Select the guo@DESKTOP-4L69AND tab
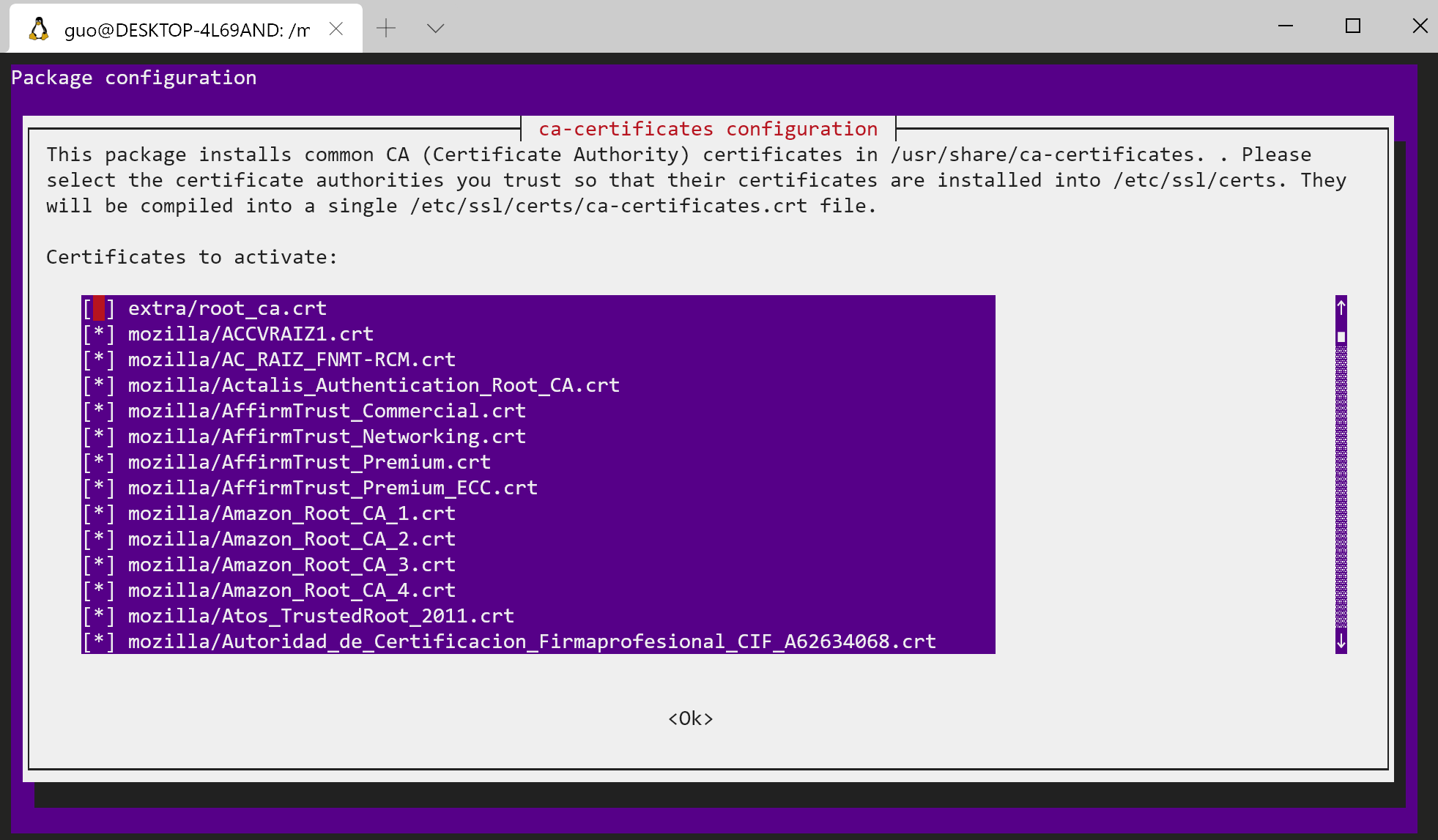This screenshot has width=1438, height=840. pos(186,29)
